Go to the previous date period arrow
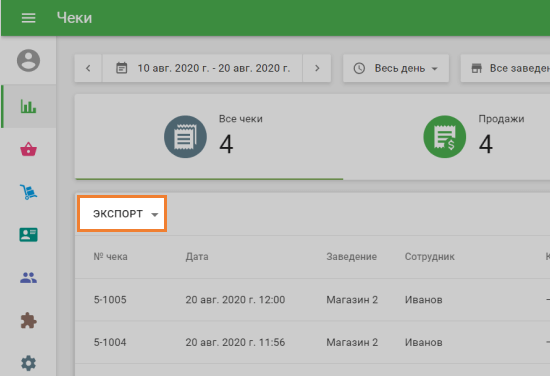The image size is (550, 376). pos(88,68)
